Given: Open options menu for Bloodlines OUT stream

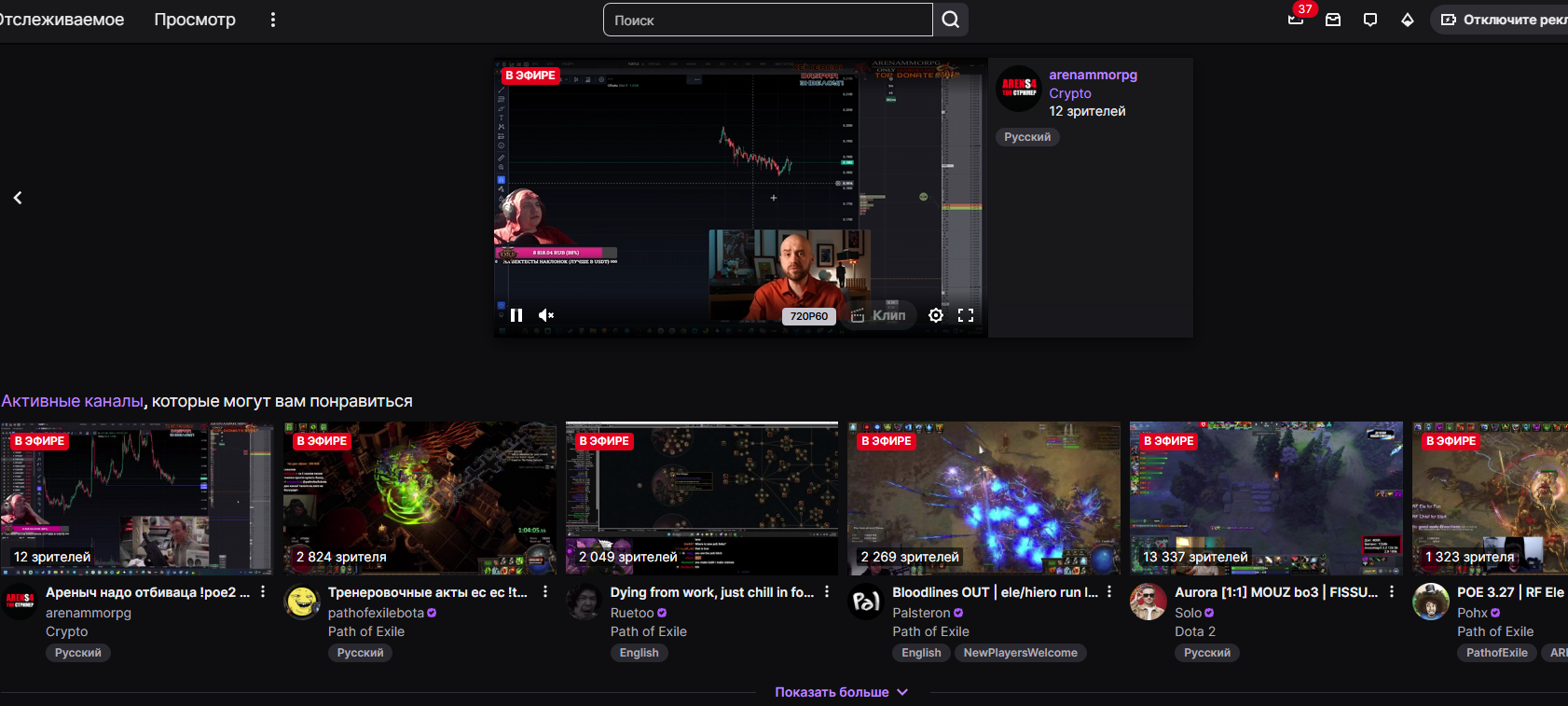Looking at the screenshot, I should coord(1109,592).
